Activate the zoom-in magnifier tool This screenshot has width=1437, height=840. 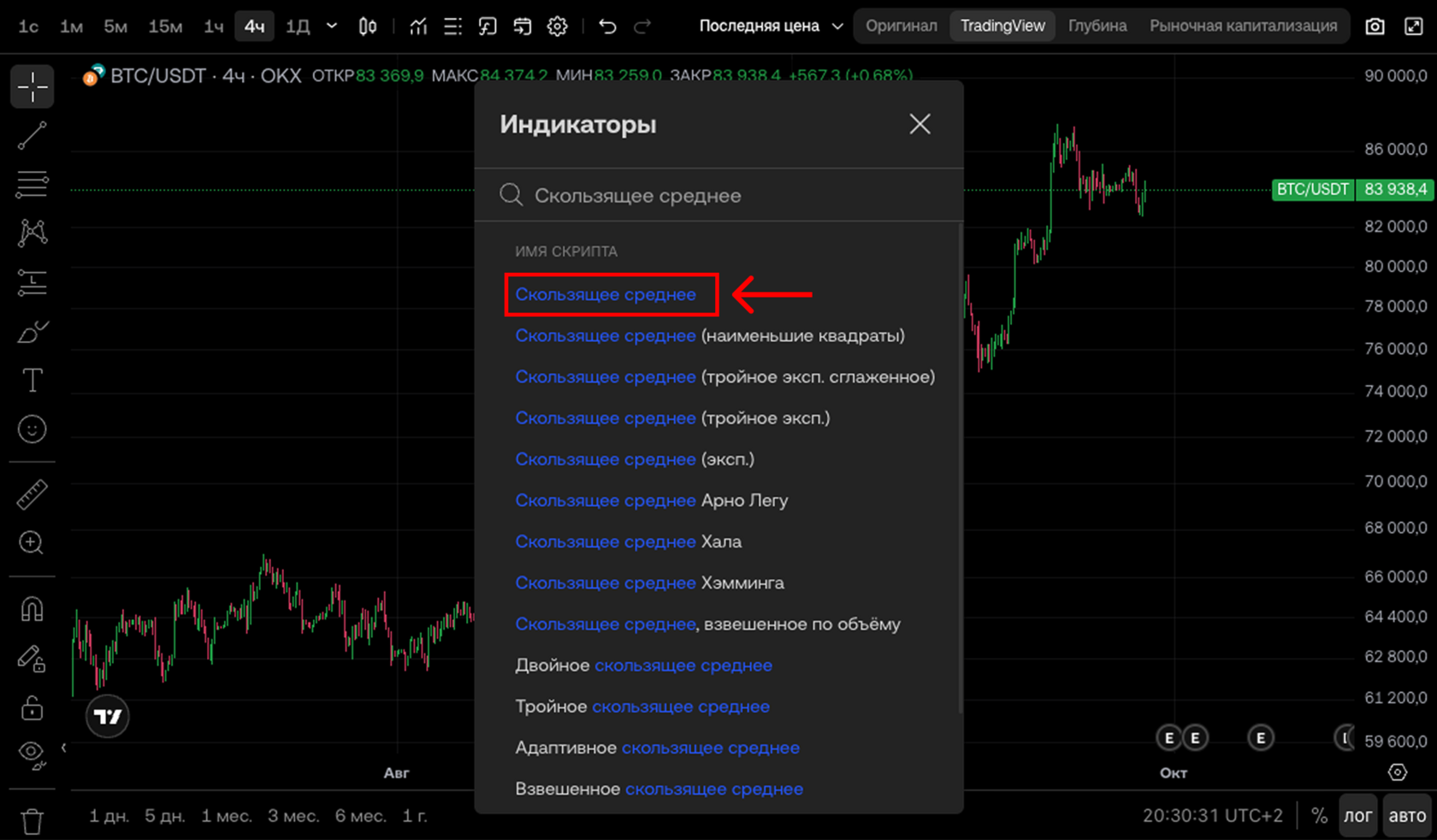pyautogui.click(x=32, y=542)
